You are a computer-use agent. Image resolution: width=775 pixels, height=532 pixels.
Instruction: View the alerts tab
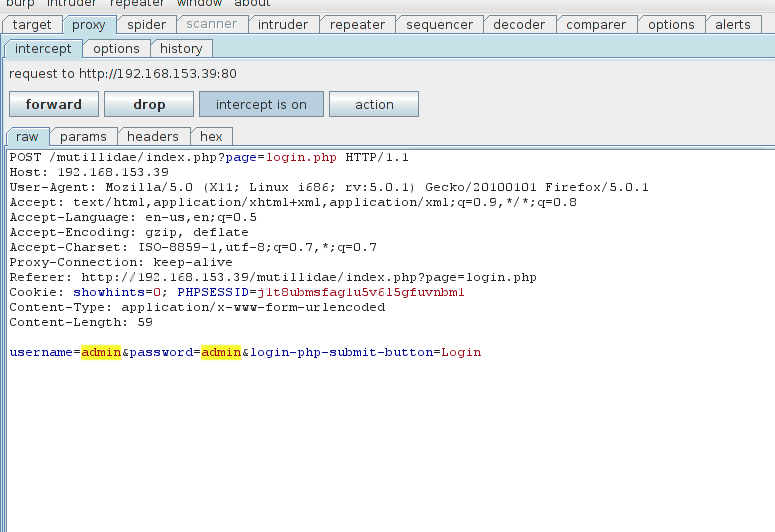tap(732, 25)
